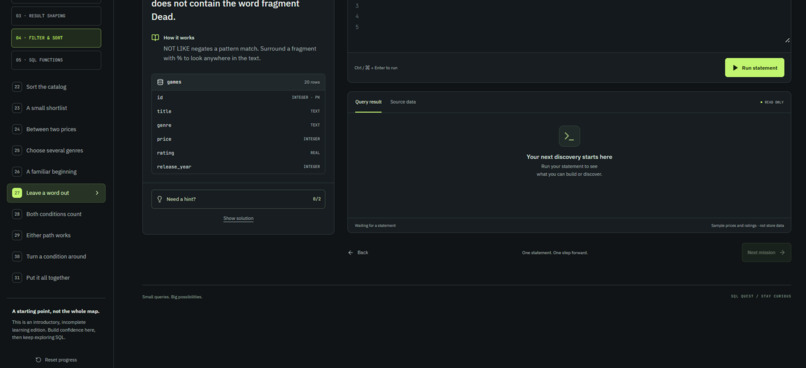806x368 pixels.
Task: Click the number 30 lesson badge
Action: coord(17,256)
